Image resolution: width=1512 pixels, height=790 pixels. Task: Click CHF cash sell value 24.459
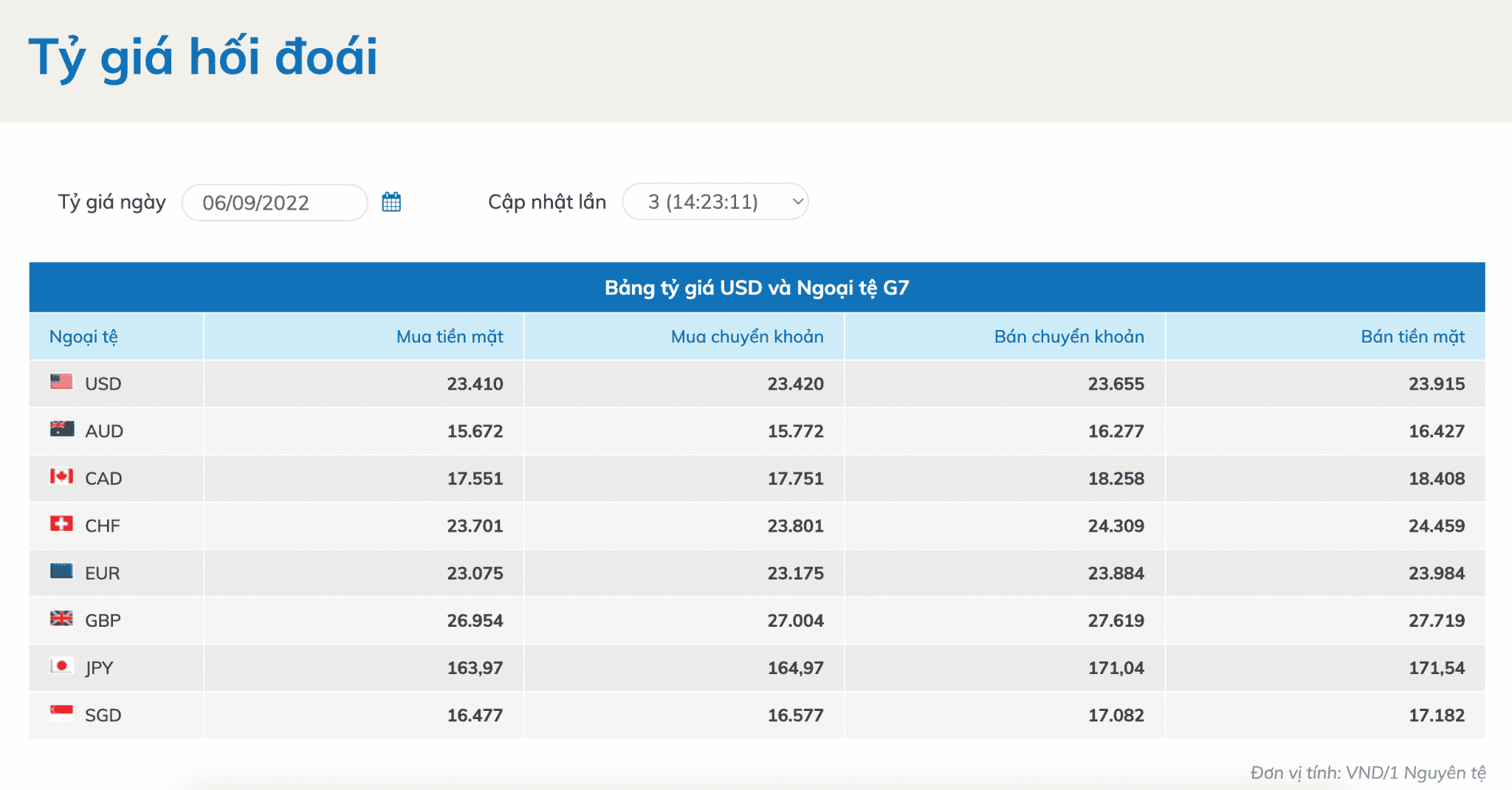[1436, 526]
